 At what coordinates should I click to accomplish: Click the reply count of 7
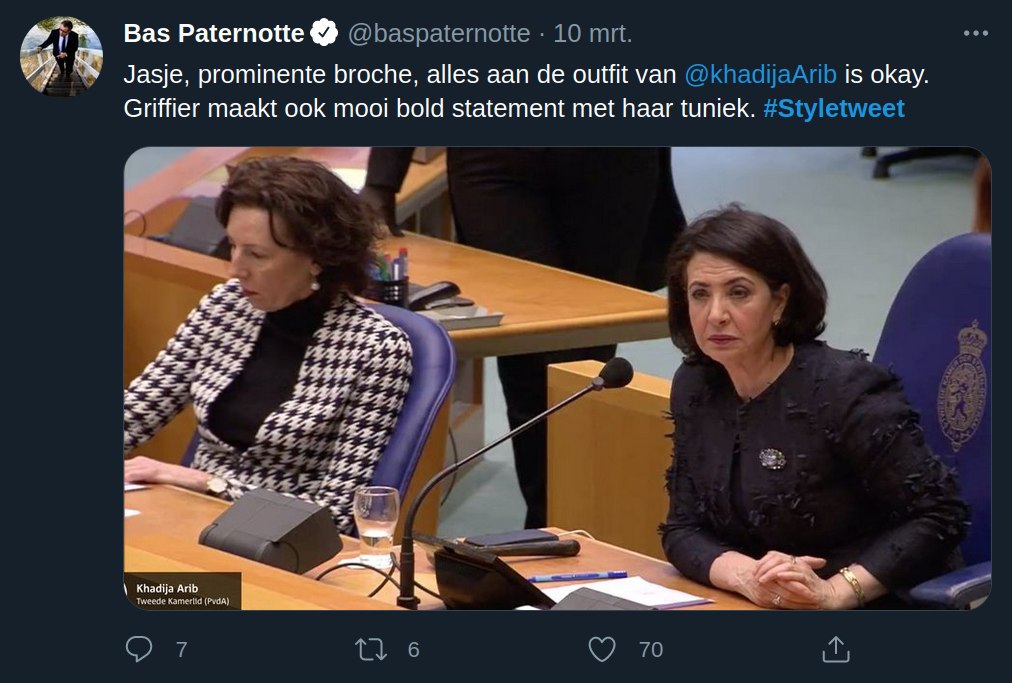182,649
